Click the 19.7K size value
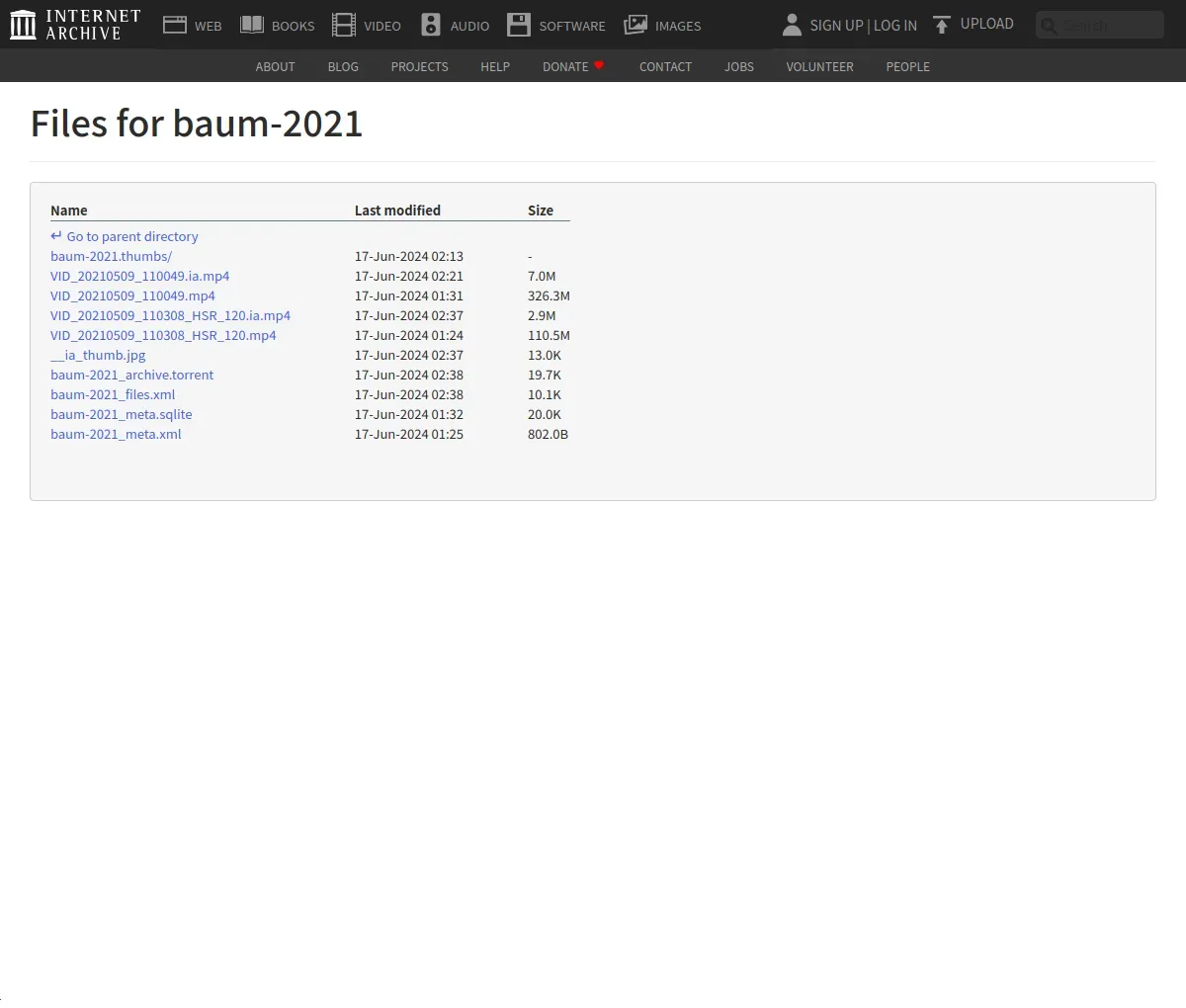This screenshot has height=1008, width=1186. pos(545,376)
